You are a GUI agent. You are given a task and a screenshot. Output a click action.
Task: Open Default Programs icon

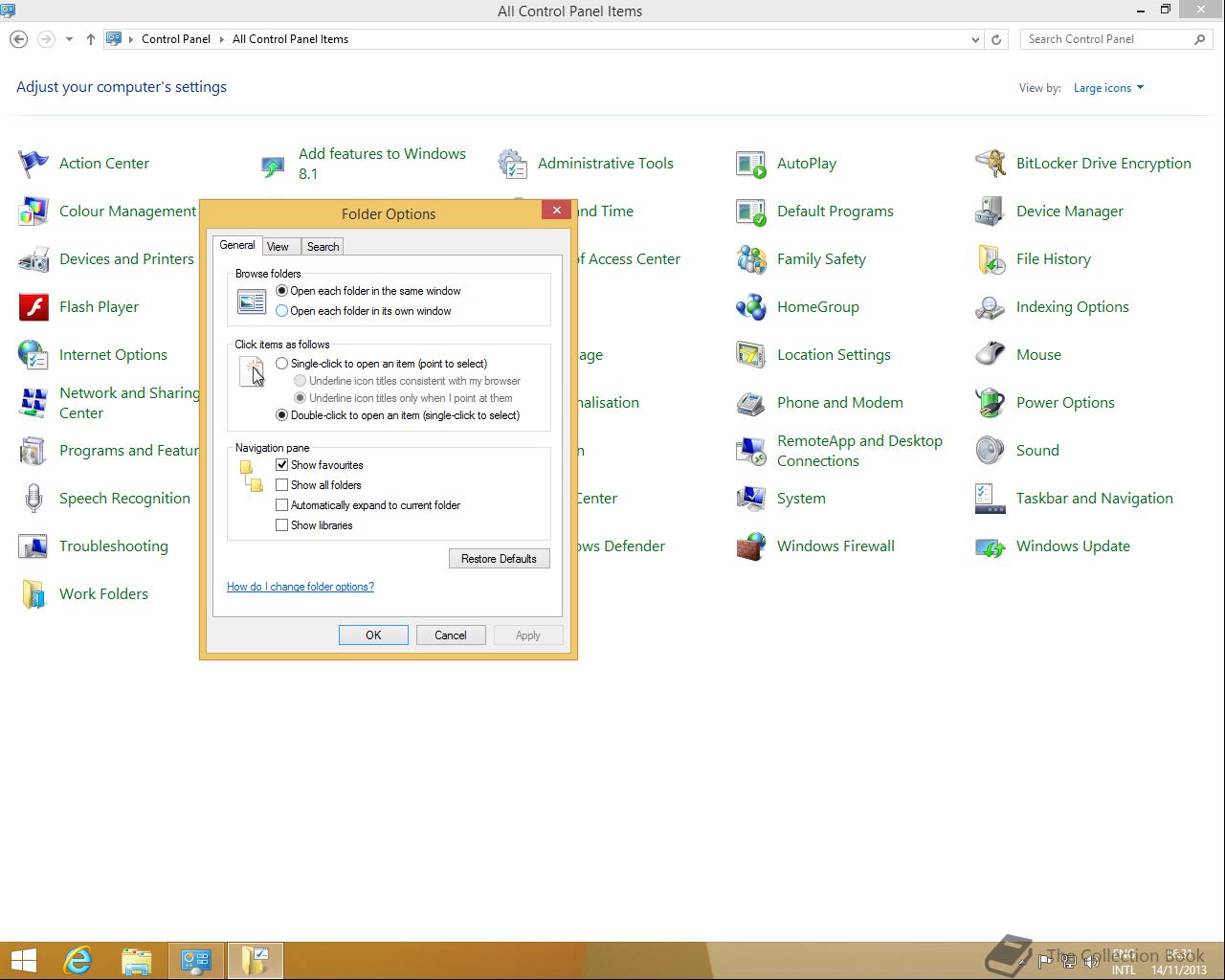[x=751, y=212]
